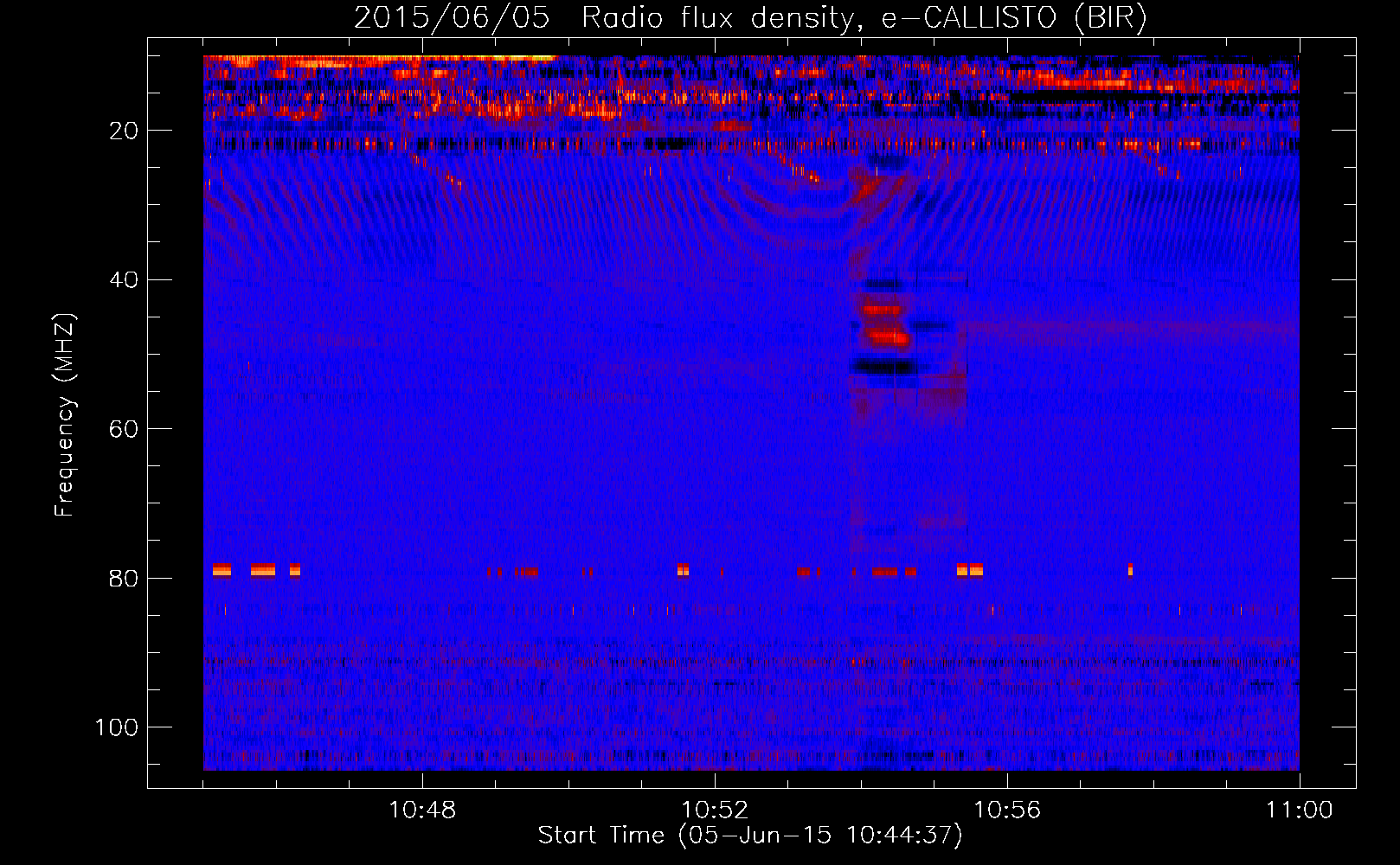The height and width of the screenshot is (865, 1400).
Task: Click the "Frequency (MHZ)" axis label
Action: [x=65, y=415]
